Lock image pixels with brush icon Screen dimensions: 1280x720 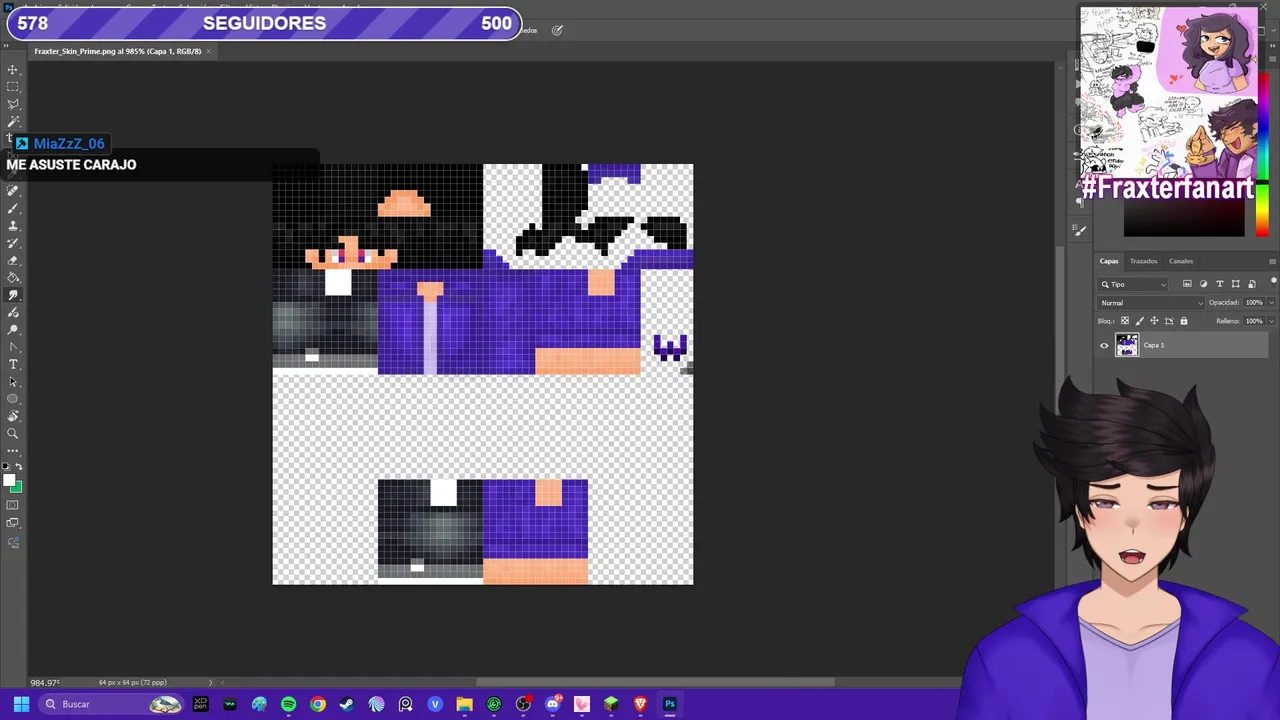1140,321
